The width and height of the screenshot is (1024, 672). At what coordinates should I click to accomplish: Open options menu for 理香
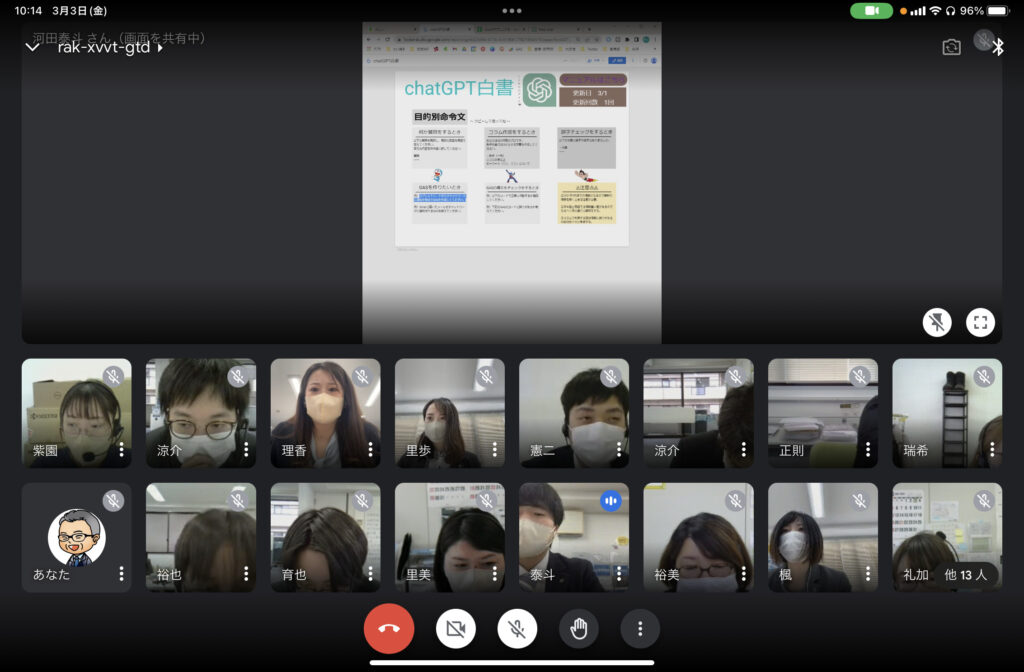(x=370, y=449)
